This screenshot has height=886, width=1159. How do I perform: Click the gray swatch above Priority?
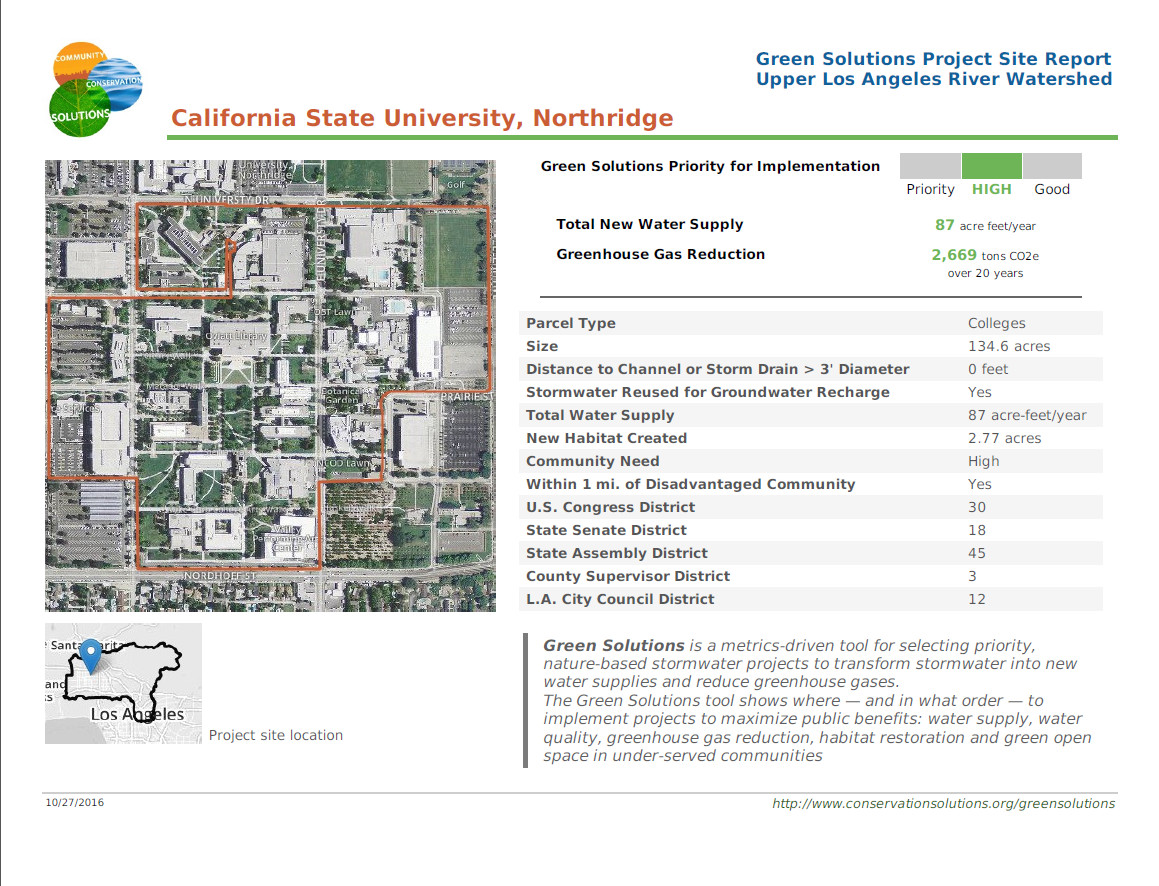pyautogui.click(x=930, y=166)
